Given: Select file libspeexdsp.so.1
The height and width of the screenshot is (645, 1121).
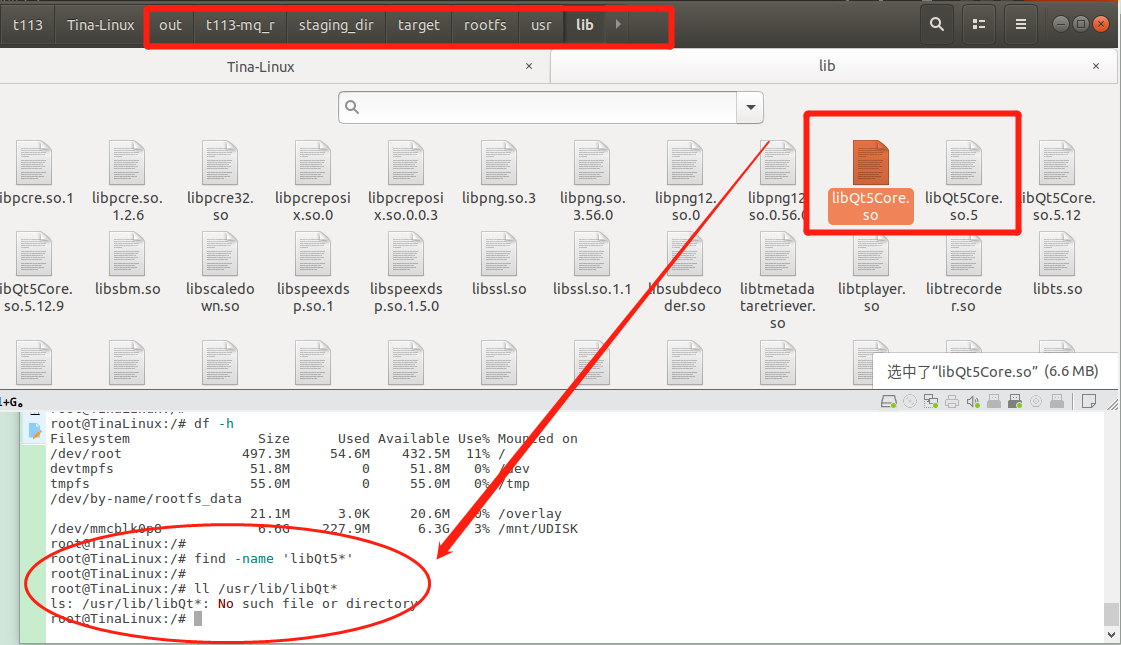Looking at the screenshot, I should pos(313,273).
